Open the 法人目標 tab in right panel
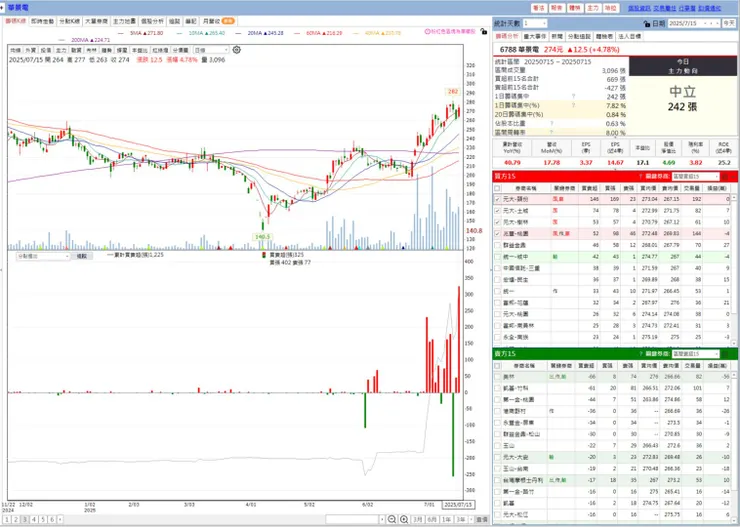 (630, 36)
